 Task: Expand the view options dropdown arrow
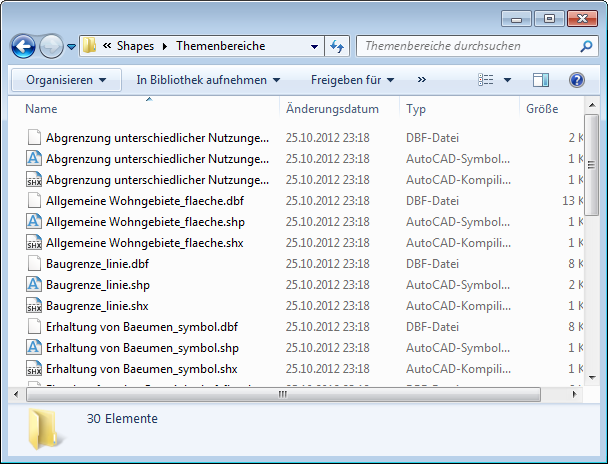[508, 80]
